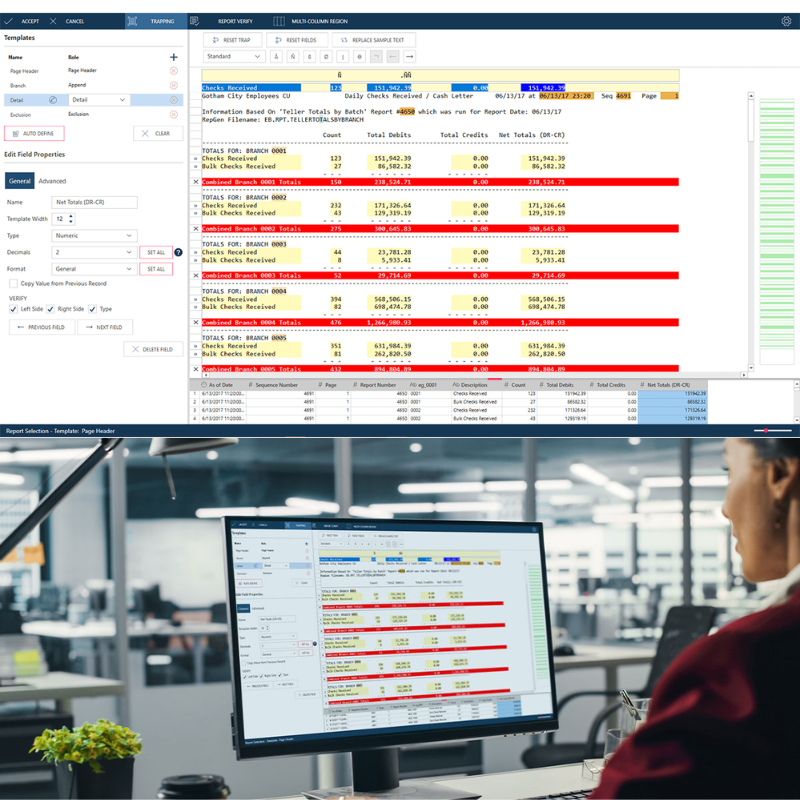Click the Name field containing Net Totals
This screenshot has width=800, height=800.
(95, 202)
